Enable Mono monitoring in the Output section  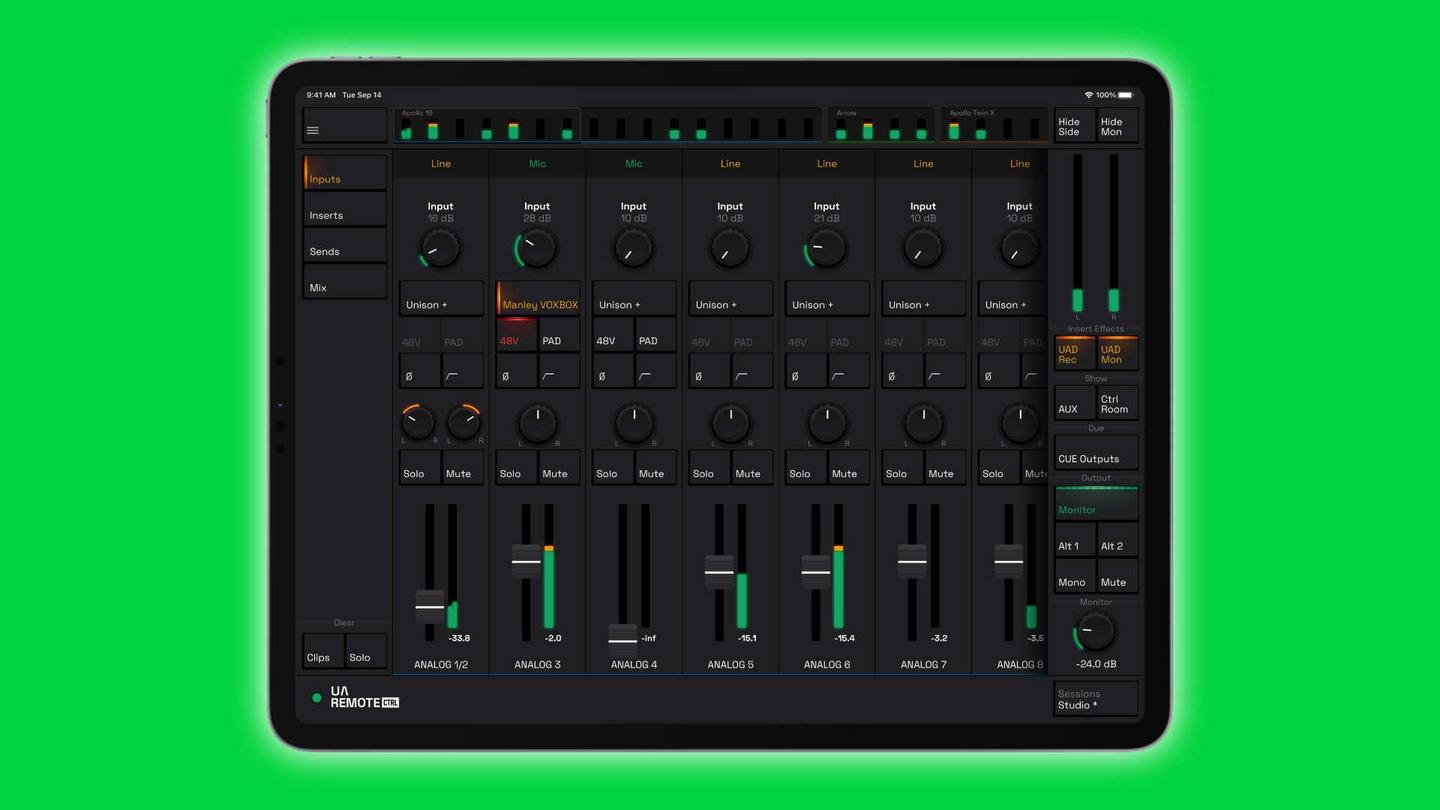pos(1072,580)
